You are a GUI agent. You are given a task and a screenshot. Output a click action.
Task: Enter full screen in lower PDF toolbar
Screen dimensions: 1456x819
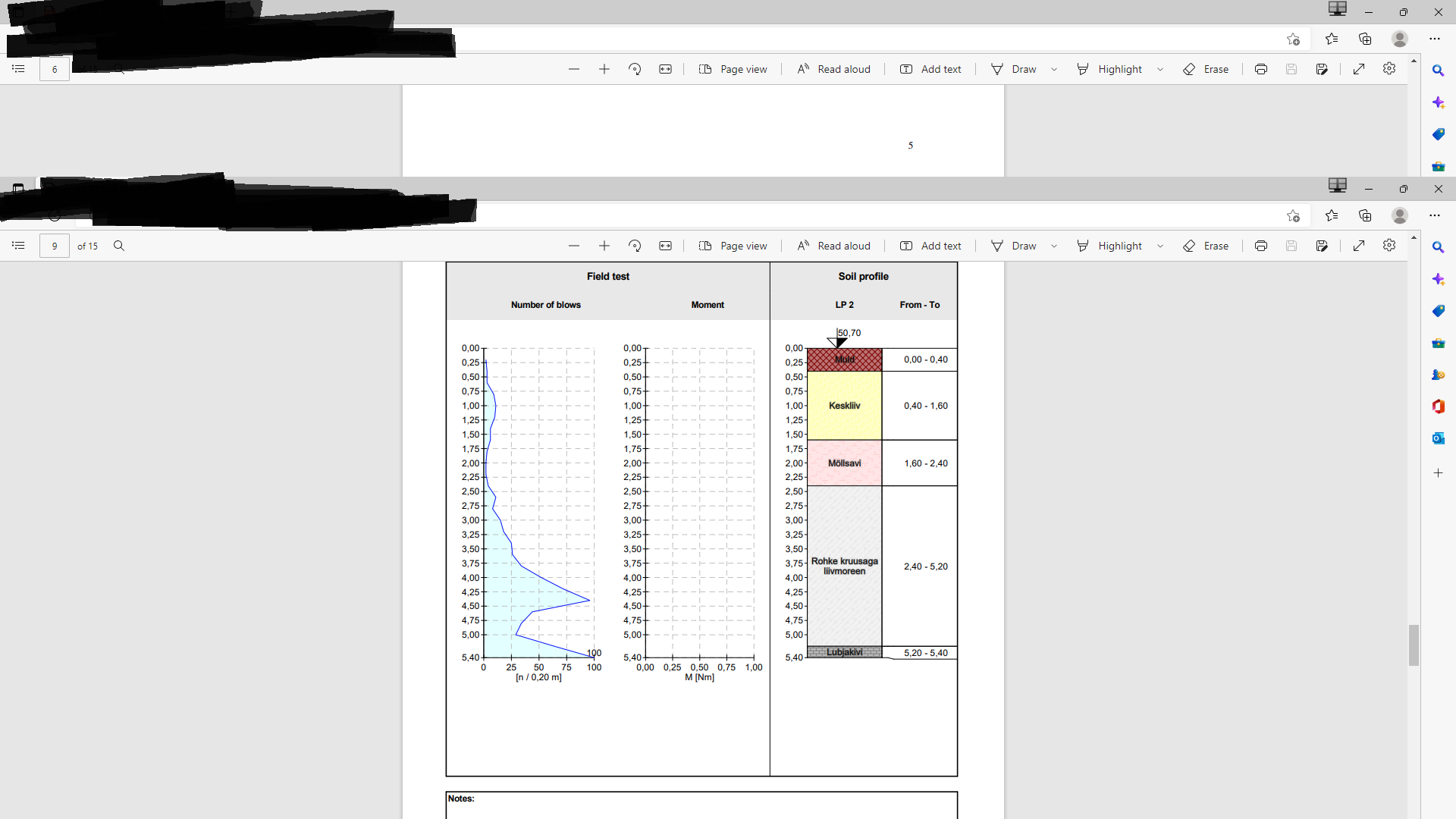(x=1359, y=246)
